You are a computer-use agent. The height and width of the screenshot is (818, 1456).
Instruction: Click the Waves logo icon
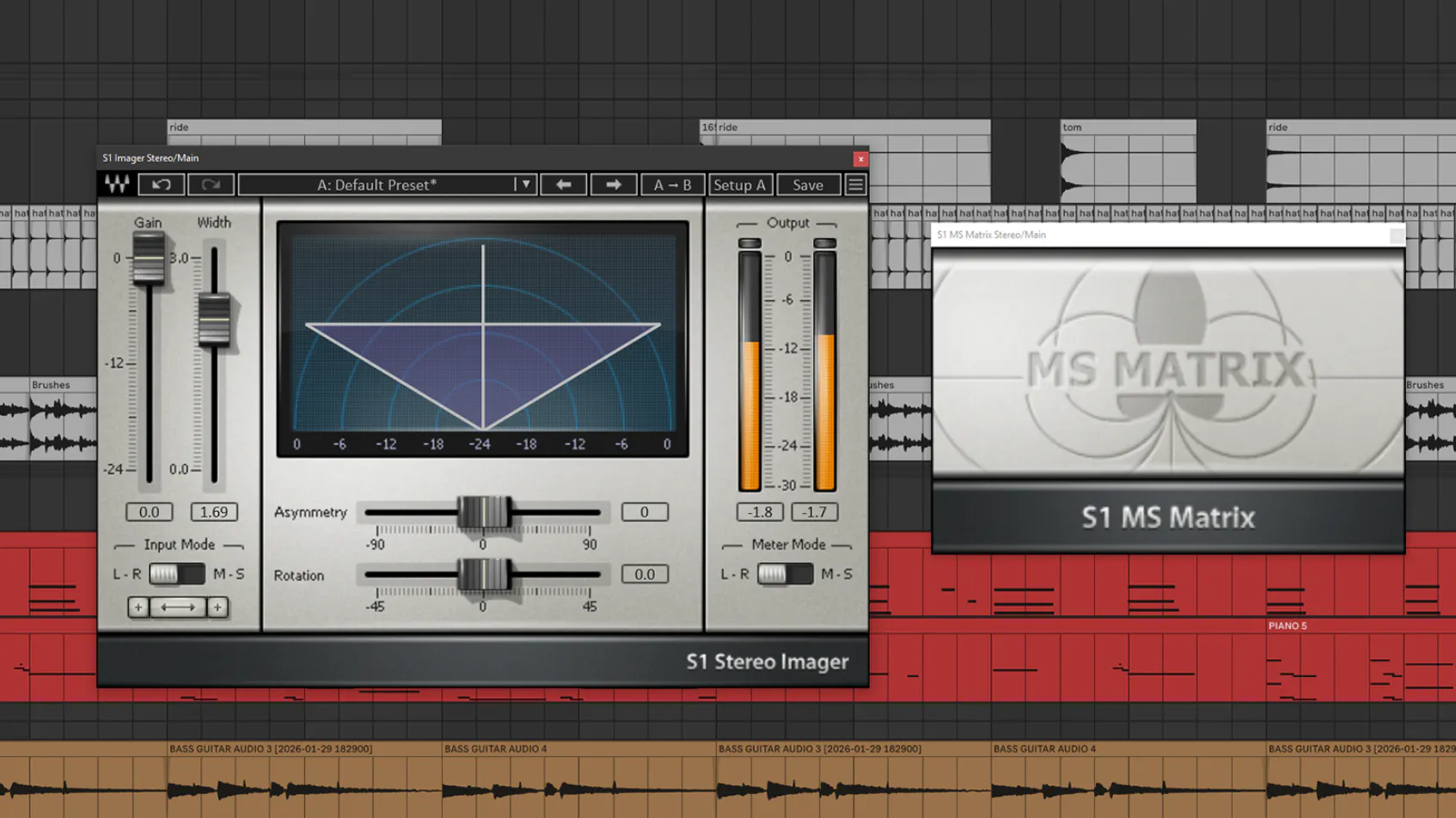[x=117, y=185]
